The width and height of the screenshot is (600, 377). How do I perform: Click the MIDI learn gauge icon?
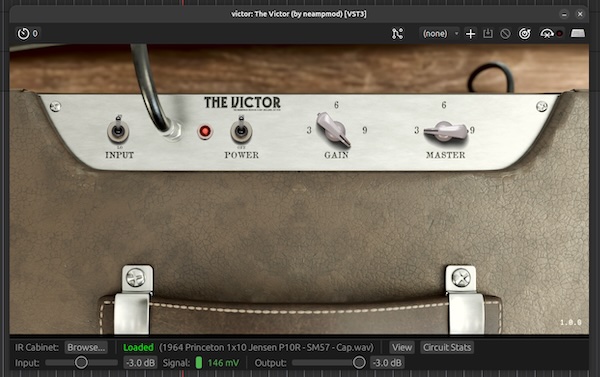click(x=546, y=34)
